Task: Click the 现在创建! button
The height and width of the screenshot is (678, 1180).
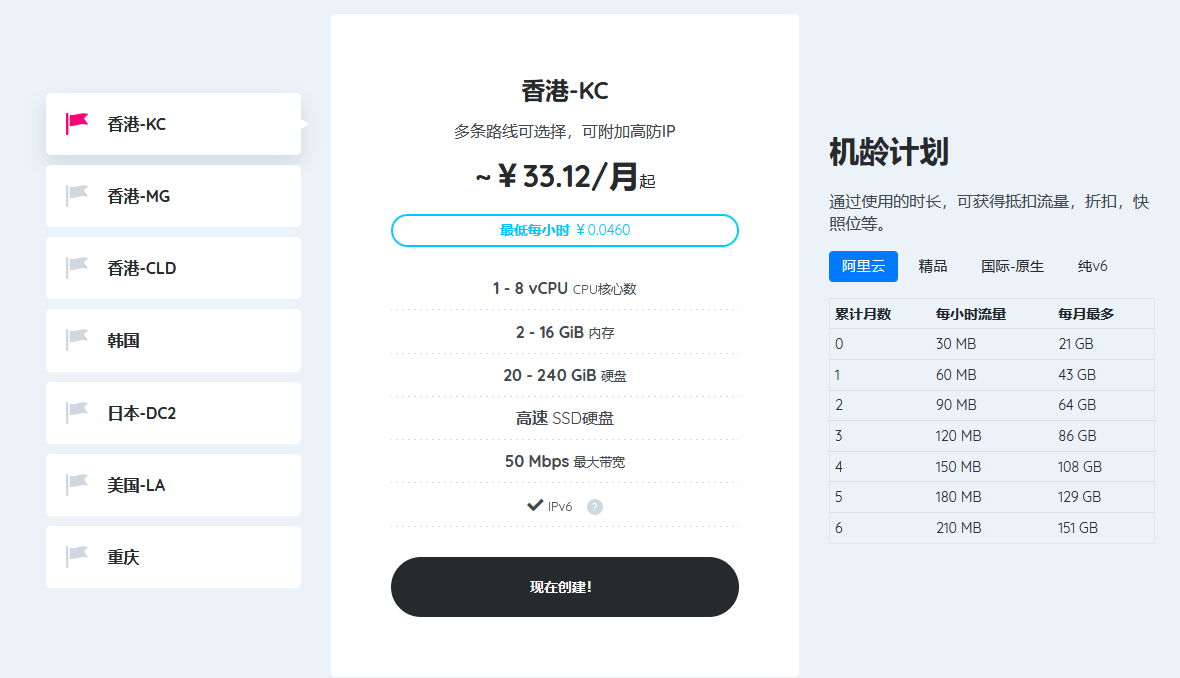Action: click(564, 587)
